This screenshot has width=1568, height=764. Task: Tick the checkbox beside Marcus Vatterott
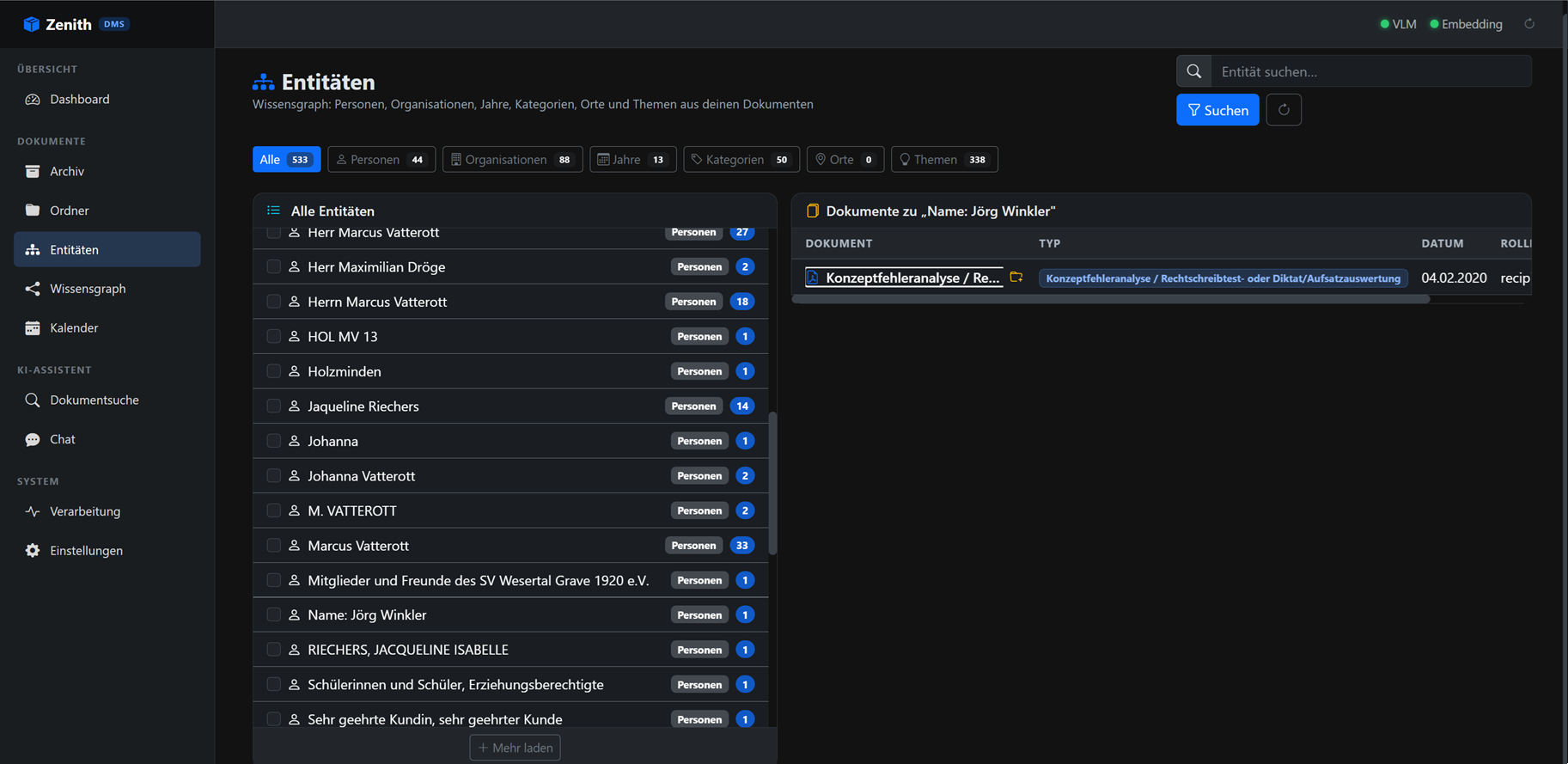(x=273, y=545)
